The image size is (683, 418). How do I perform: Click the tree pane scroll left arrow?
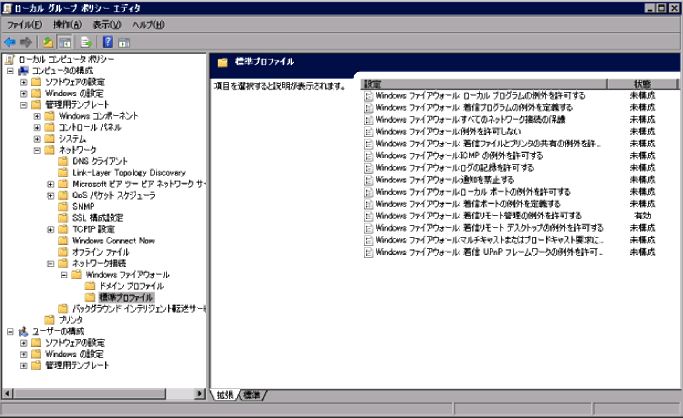tap(7, 394)
